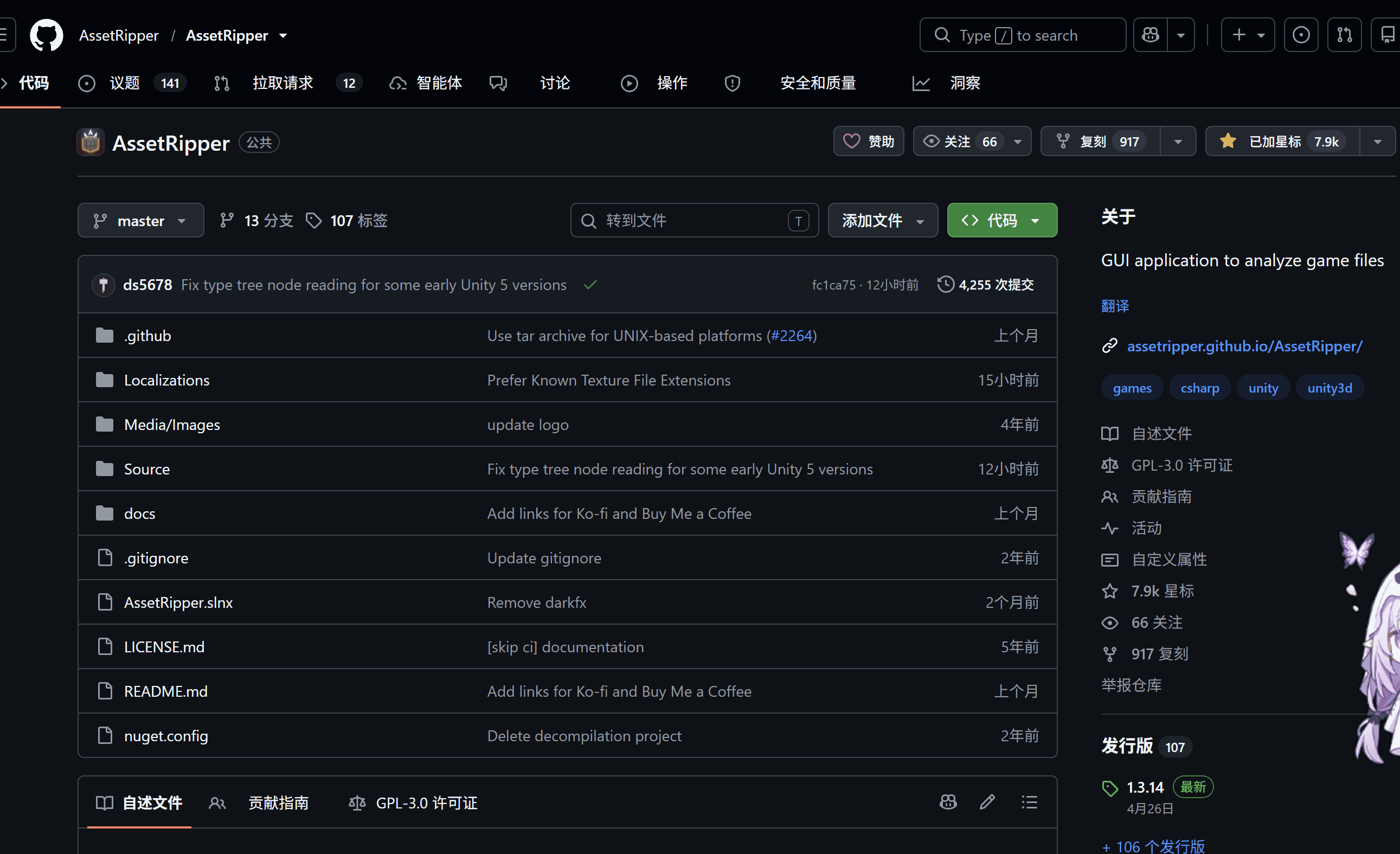
Task: Select the GPL-3.0 许可证 tab in README panel
Action: click(413, 802)
